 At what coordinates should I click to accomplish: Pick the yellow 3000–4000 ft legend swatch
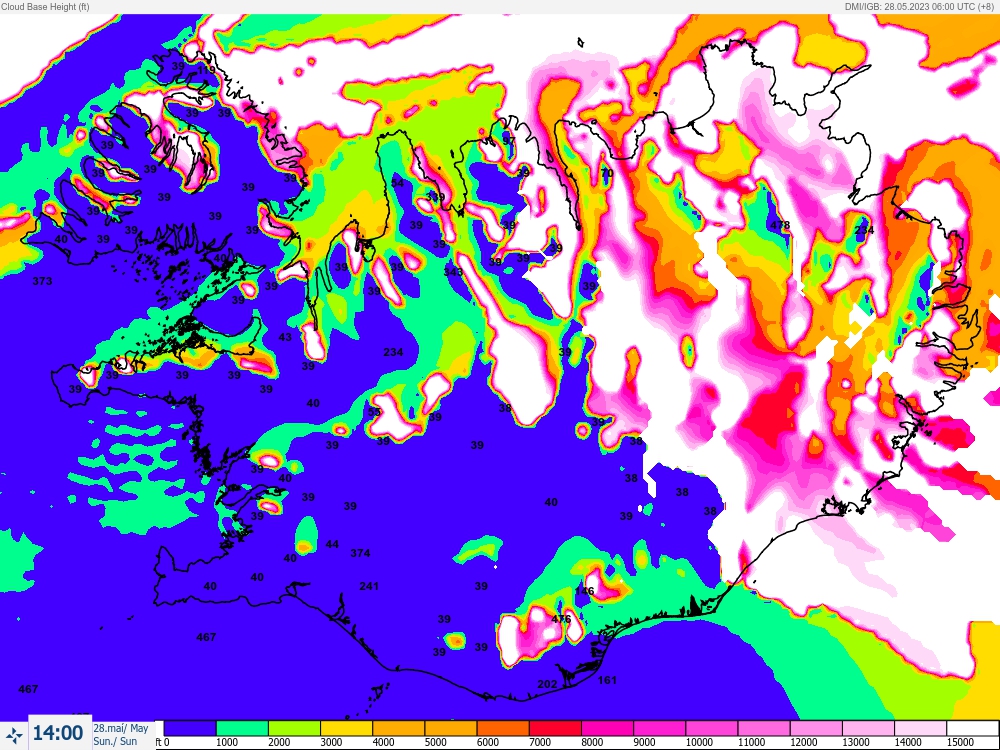[x=346, y=728]
